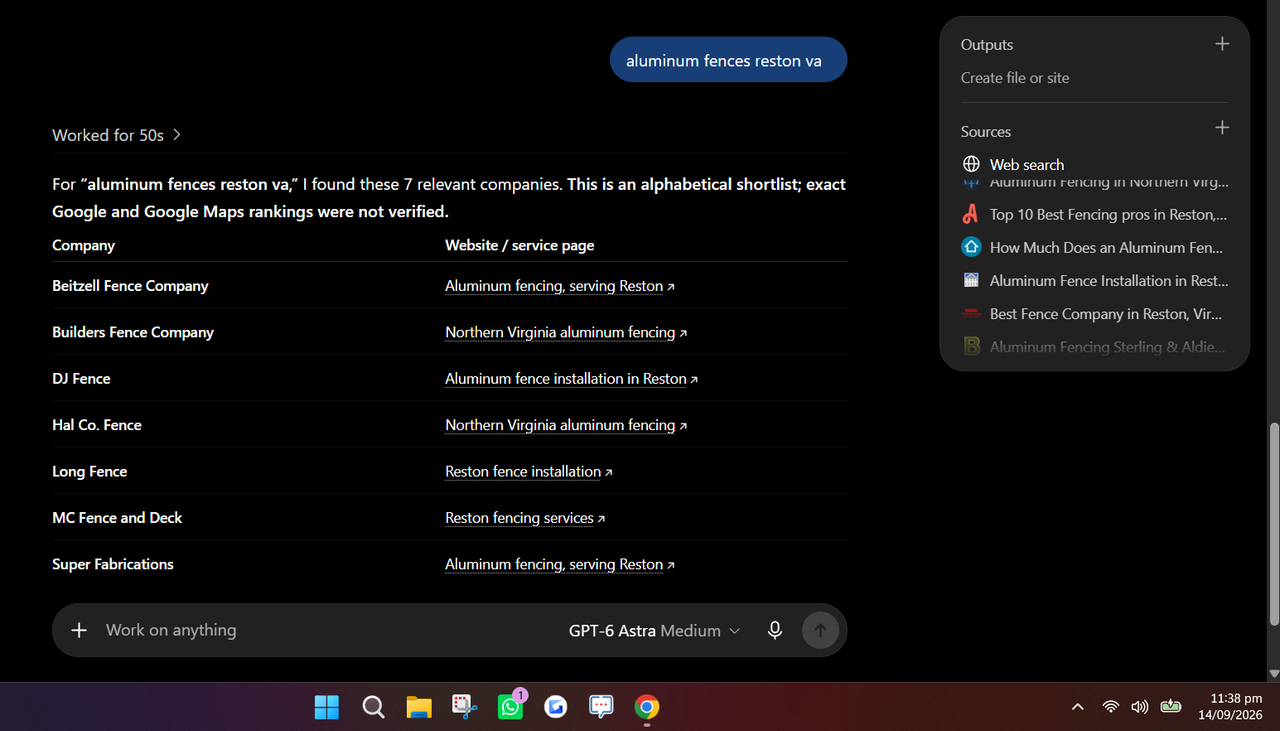
Task: Open the GPT-6 Astra Medium model dropdown
Action: [x=655, y=631]
